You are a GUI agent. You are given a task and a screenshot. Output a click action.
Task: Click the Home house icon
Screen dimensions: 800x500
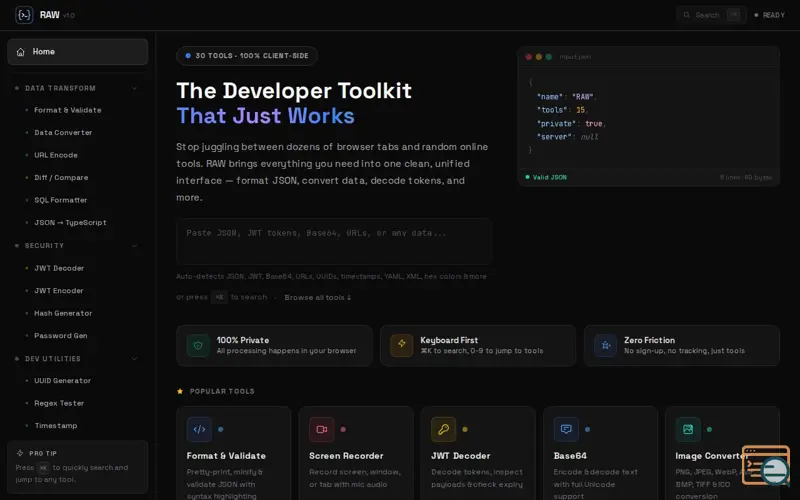point(20,52)
